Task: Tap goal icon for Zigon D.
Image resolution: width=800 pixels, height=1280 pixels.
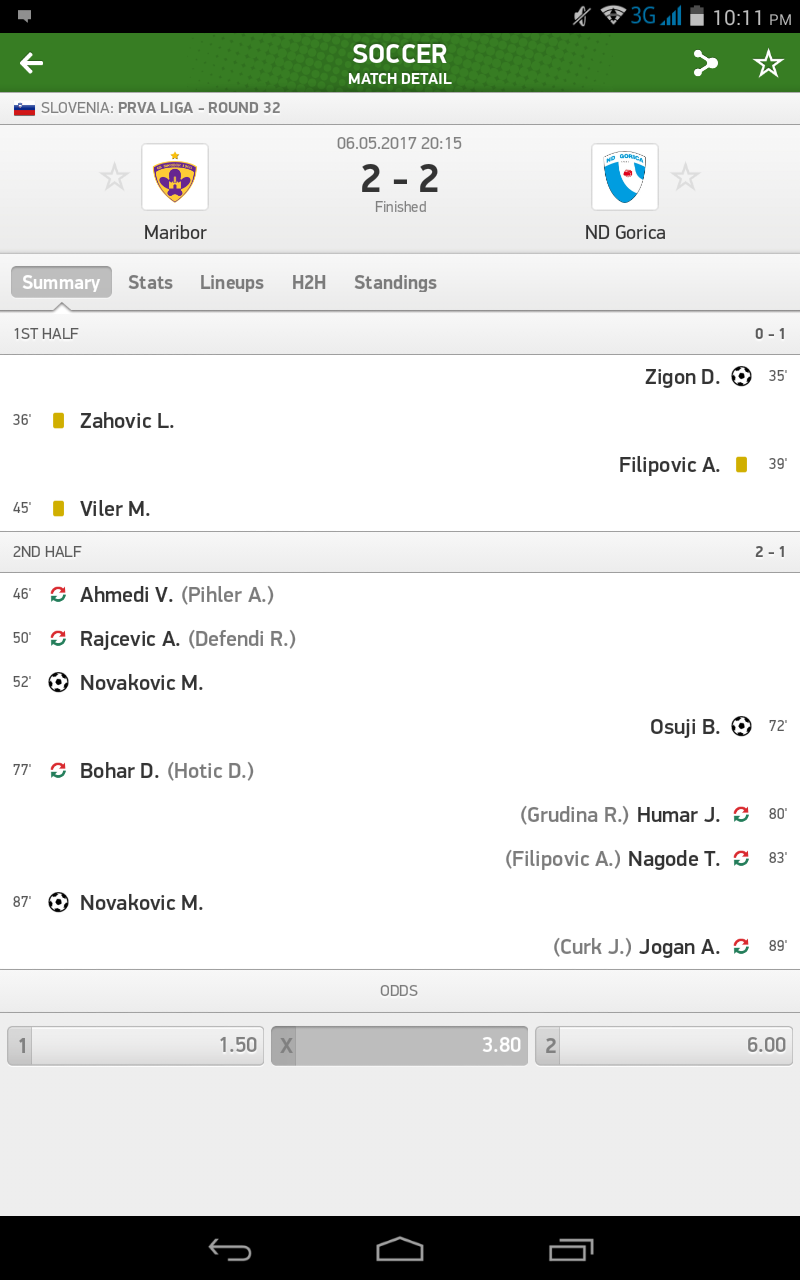Action: coord(741,377)
